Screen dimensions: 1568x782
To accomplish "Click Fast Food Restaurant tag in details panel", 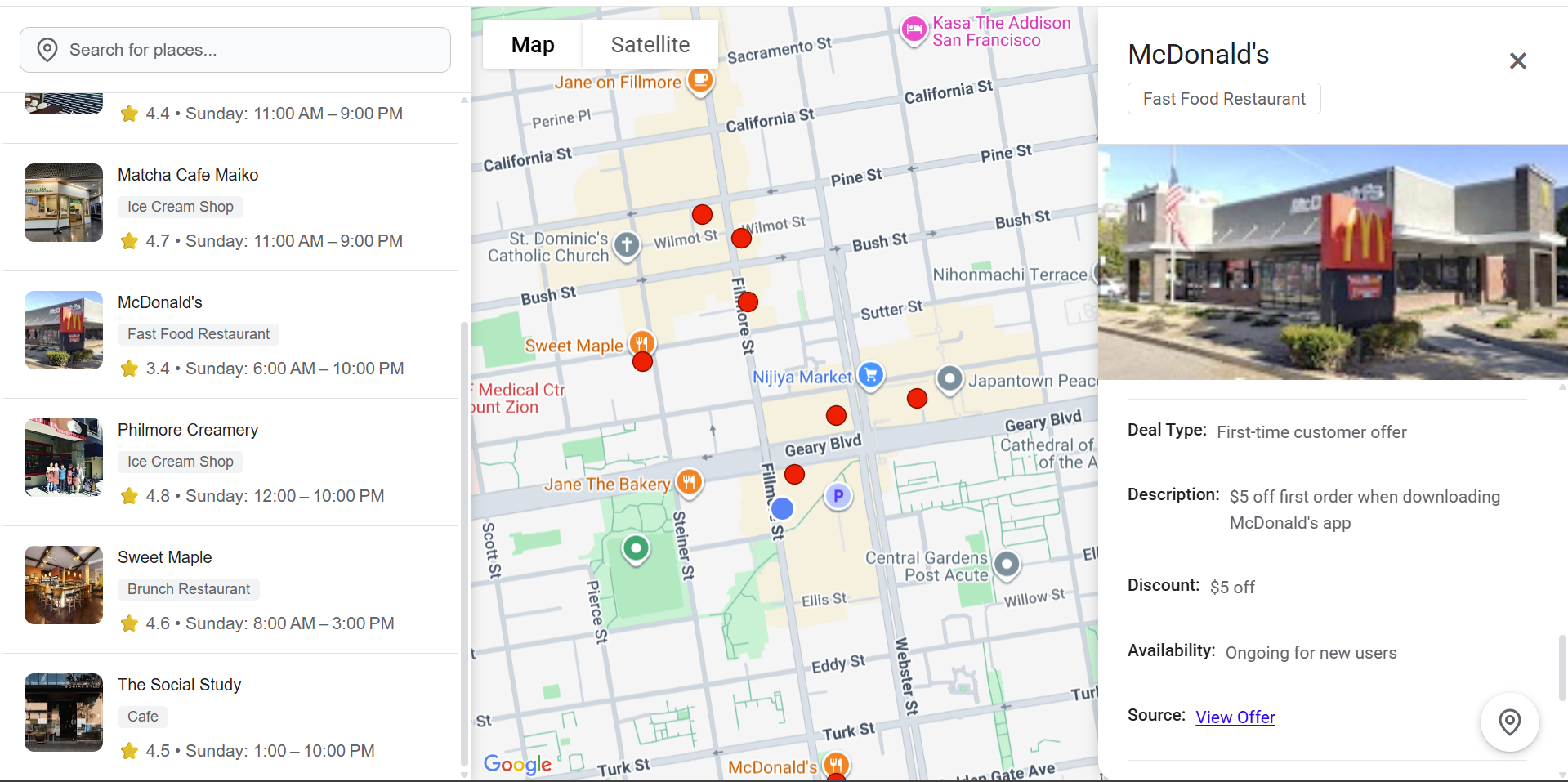I will click(1224, 99).
